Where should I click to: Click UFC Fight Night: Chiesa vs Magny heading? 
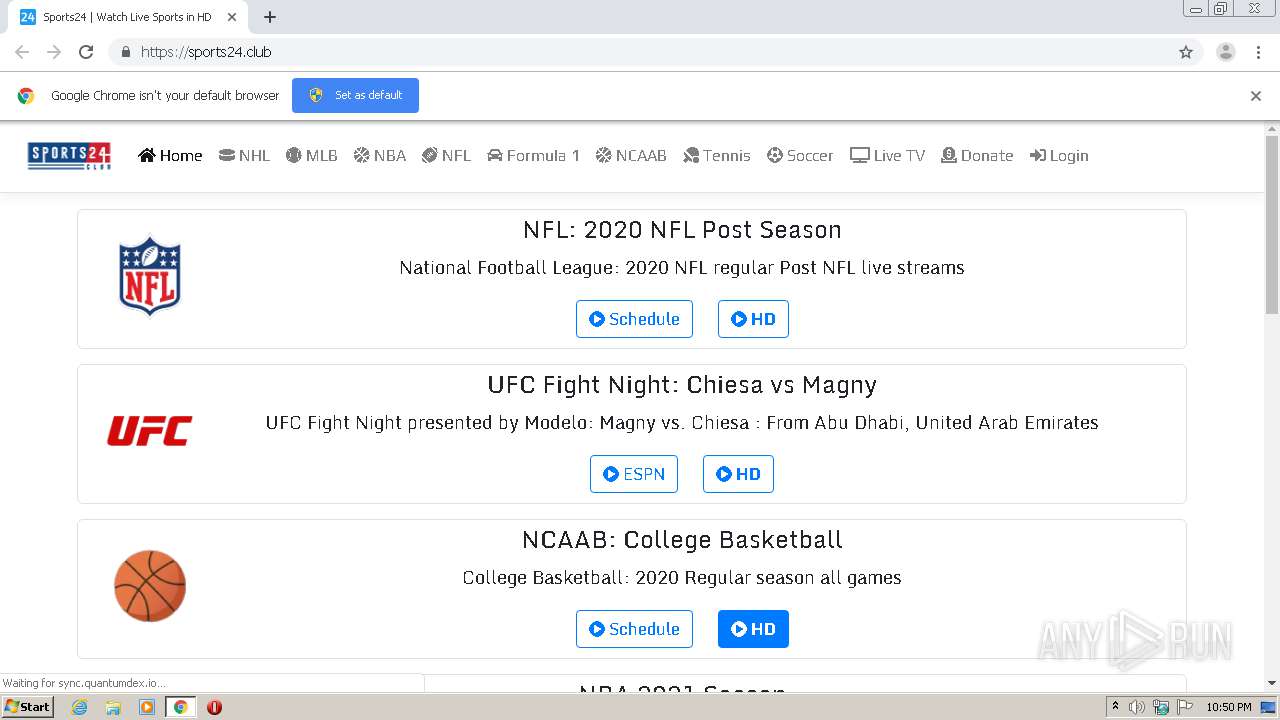coord(682,385)
